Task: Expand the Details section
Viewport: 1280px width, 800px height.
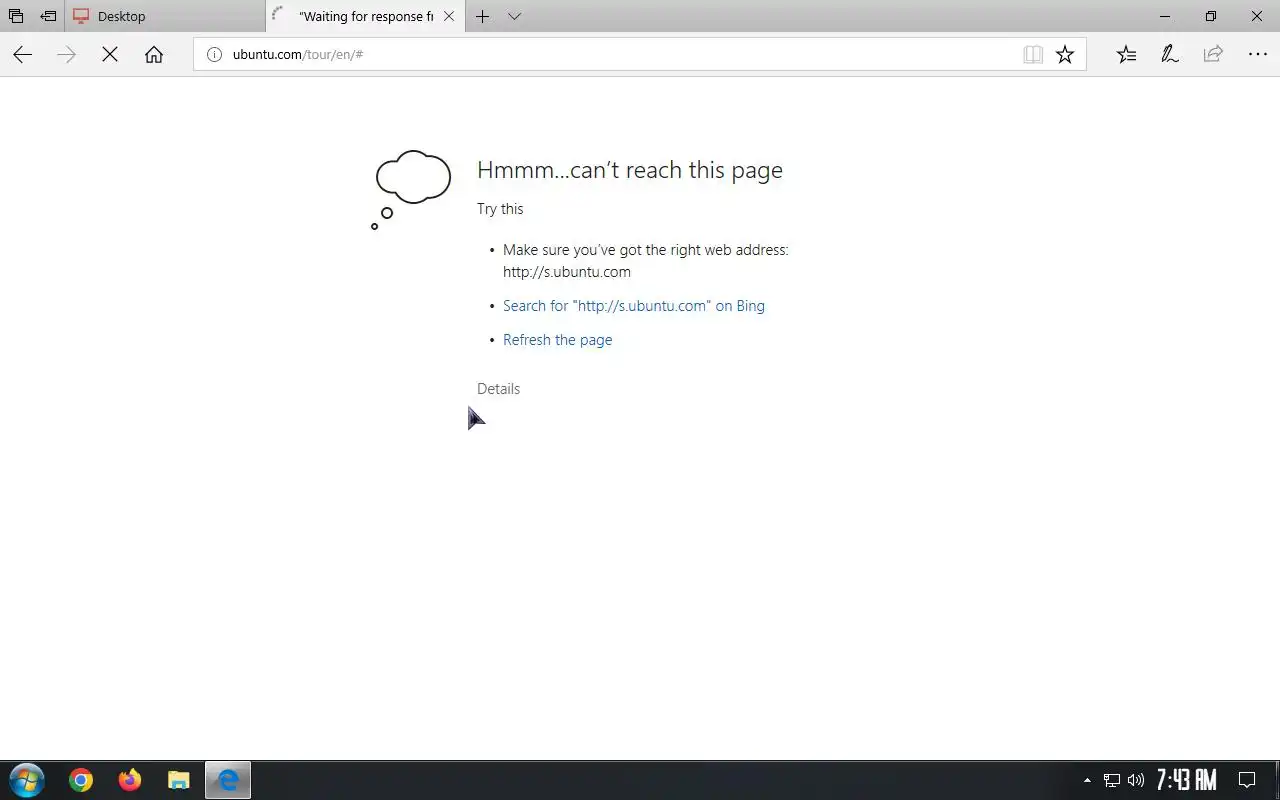Action: [x=498, y=389]
